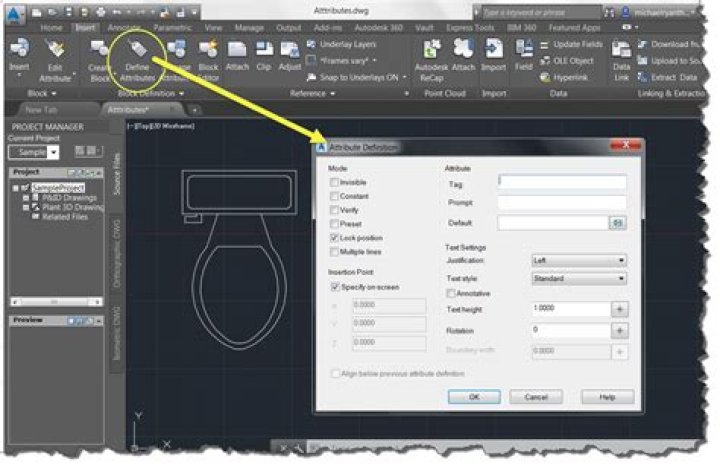Uncheck Specify on-screen checkbox

tap(335, 287)
